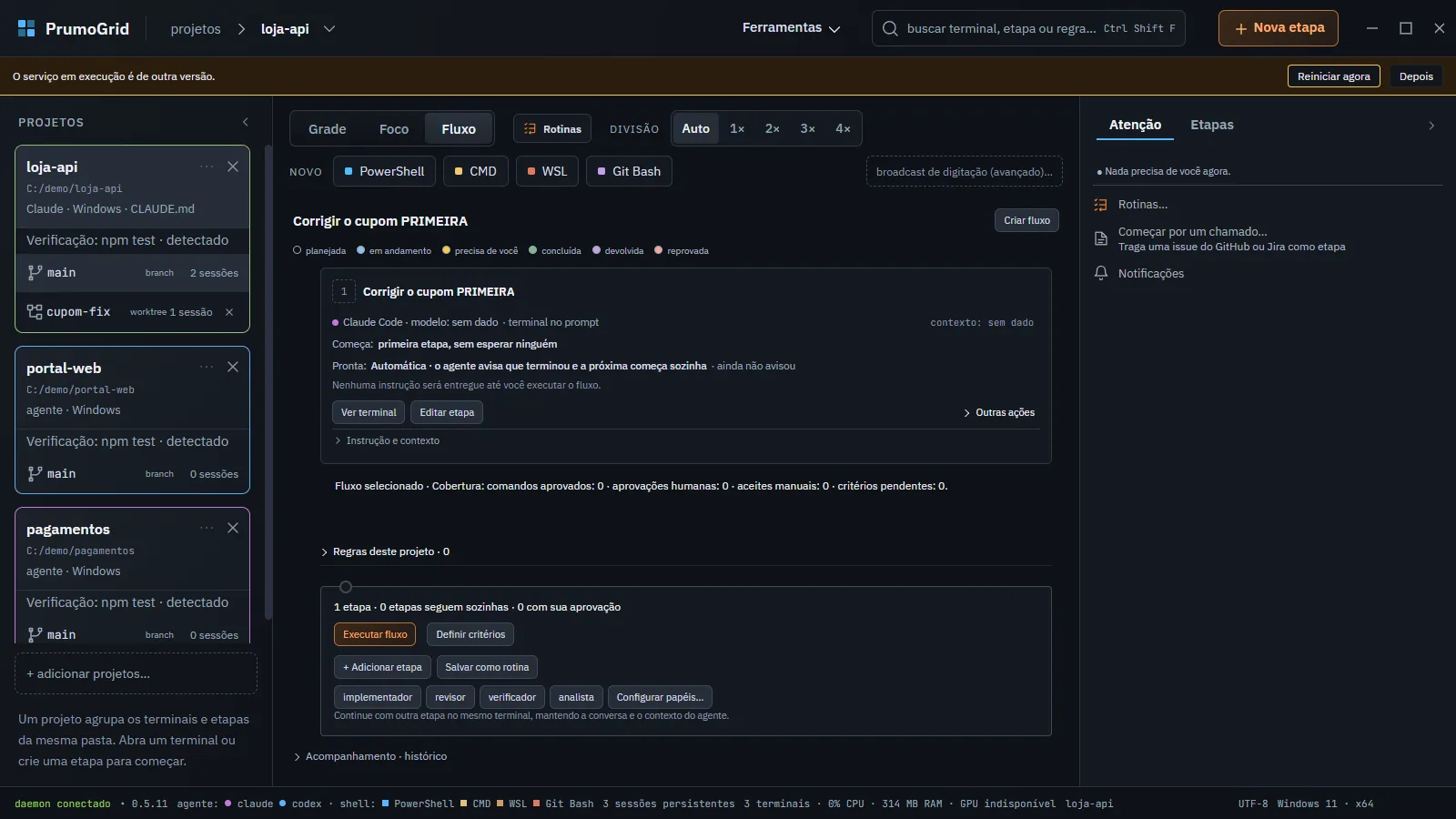The height and width of the screenshot is (819, 1456).
Task: Close the pagamentos project card
Action: coord(233,528)
